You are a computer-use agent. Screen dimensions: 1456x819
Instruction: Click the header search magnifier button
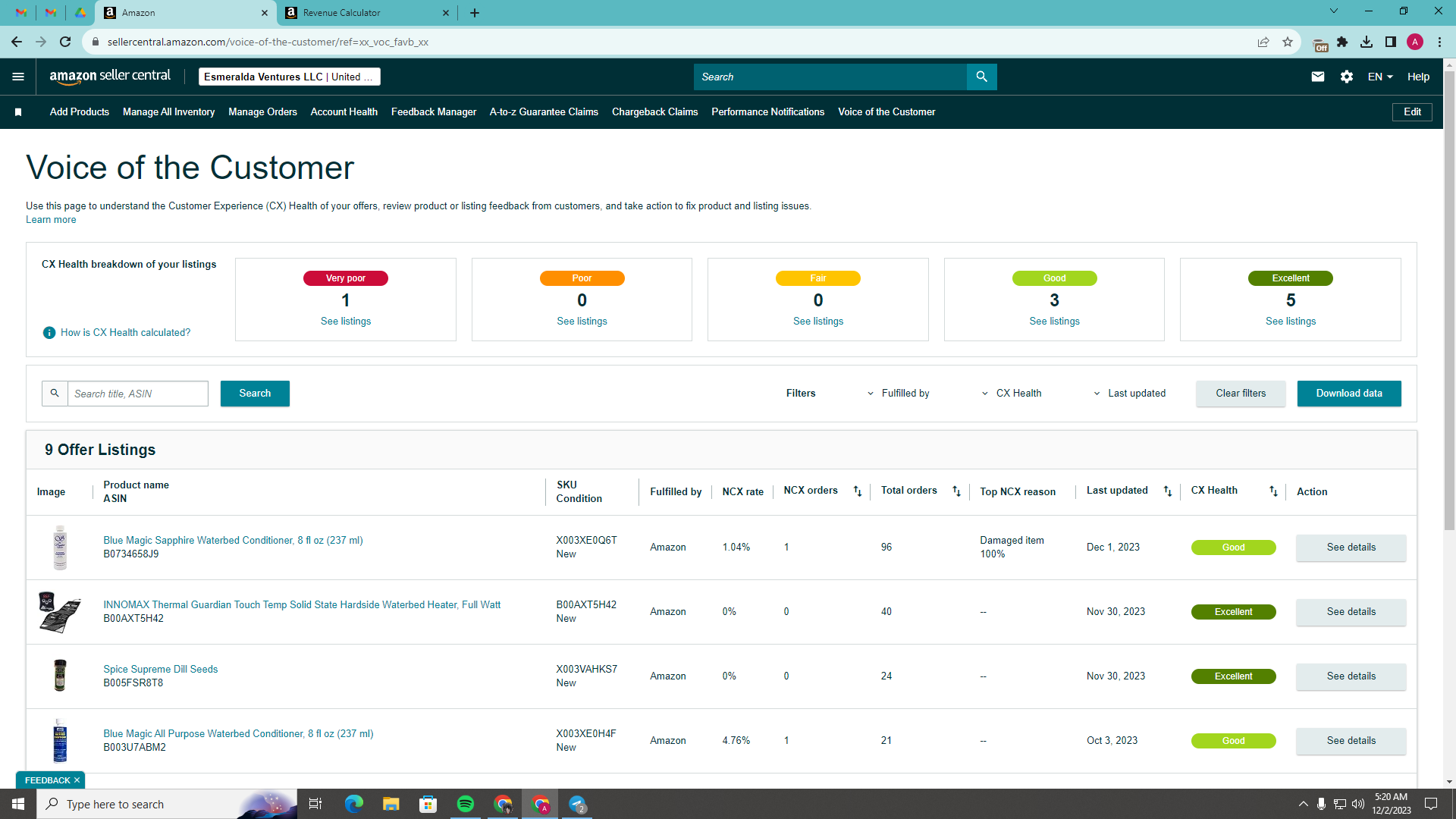981,77
